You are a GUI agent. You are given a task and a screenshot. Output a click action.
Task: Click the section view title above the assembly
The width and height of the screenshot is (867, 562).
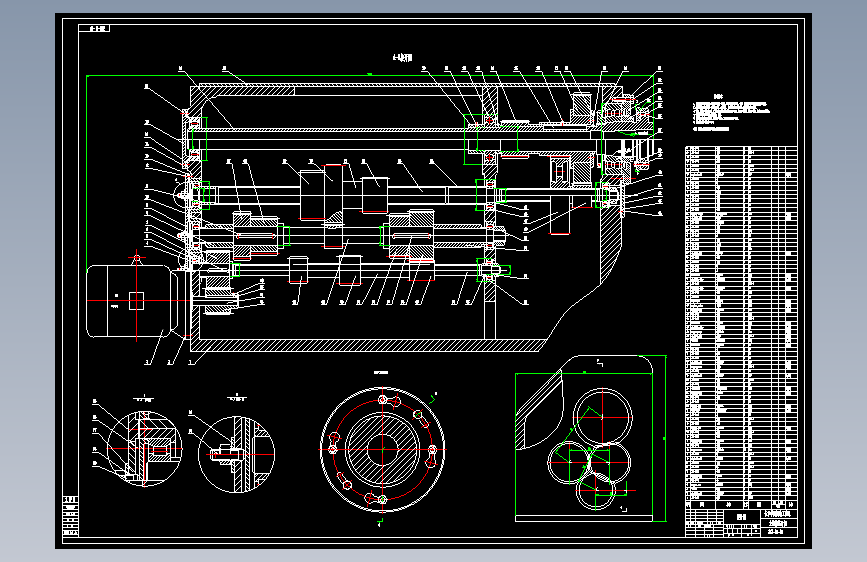point(403,58)
